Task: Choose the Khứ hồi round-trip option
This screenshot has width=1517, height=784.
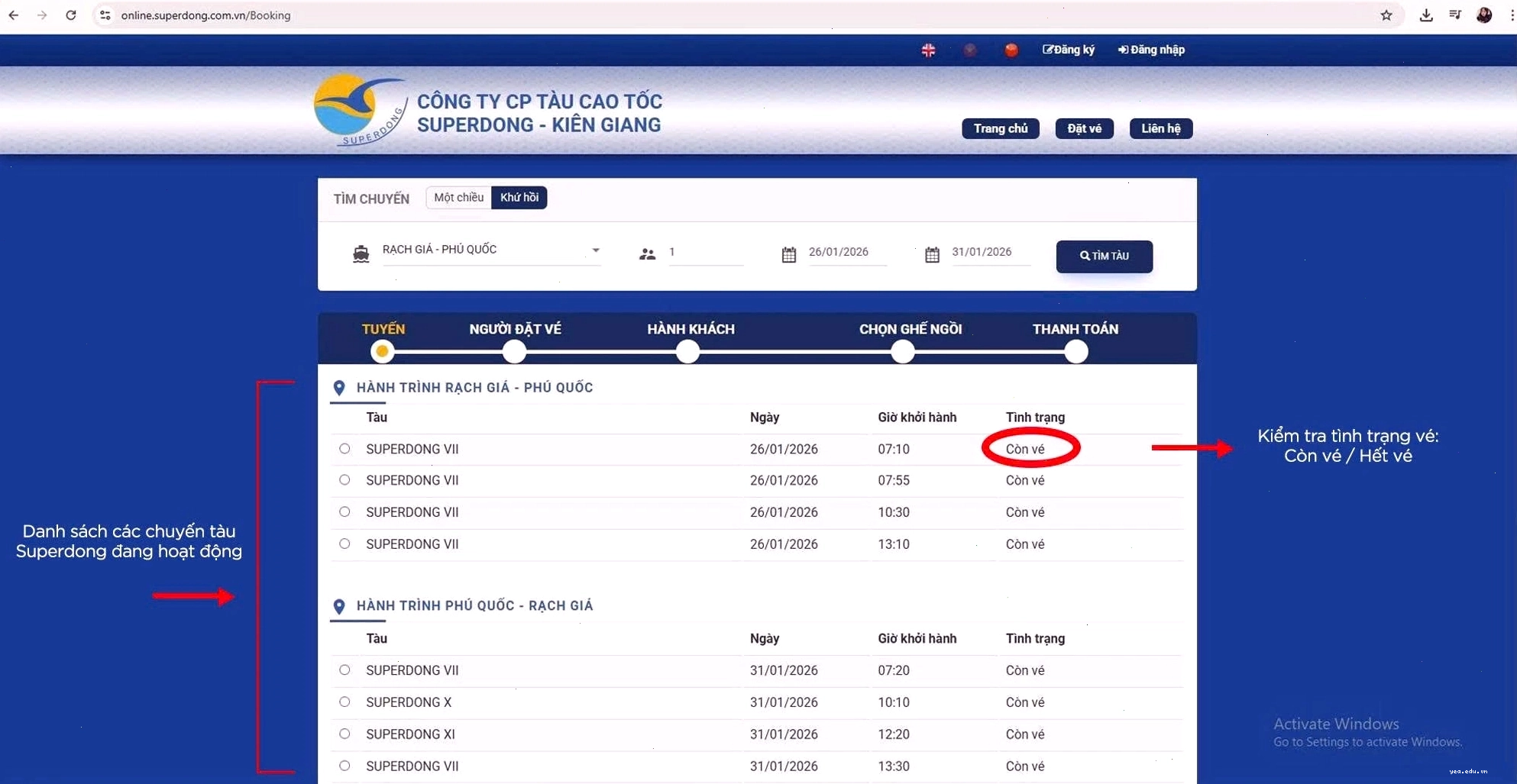Action: click(519, 198)
